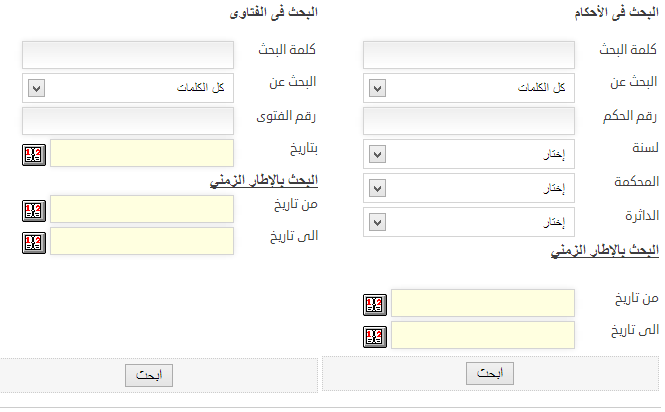This screenshot has width=665, height=412.
Task: Open البحث عن dropdown in rulings search
Action: (x=469, y=88)
